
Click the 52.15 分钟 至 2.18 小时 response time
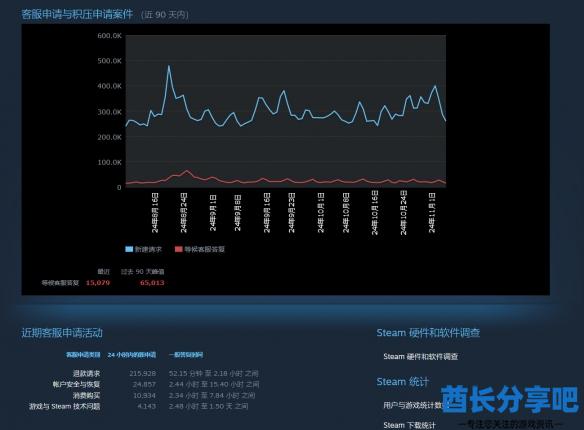click(x=213, y=373)
